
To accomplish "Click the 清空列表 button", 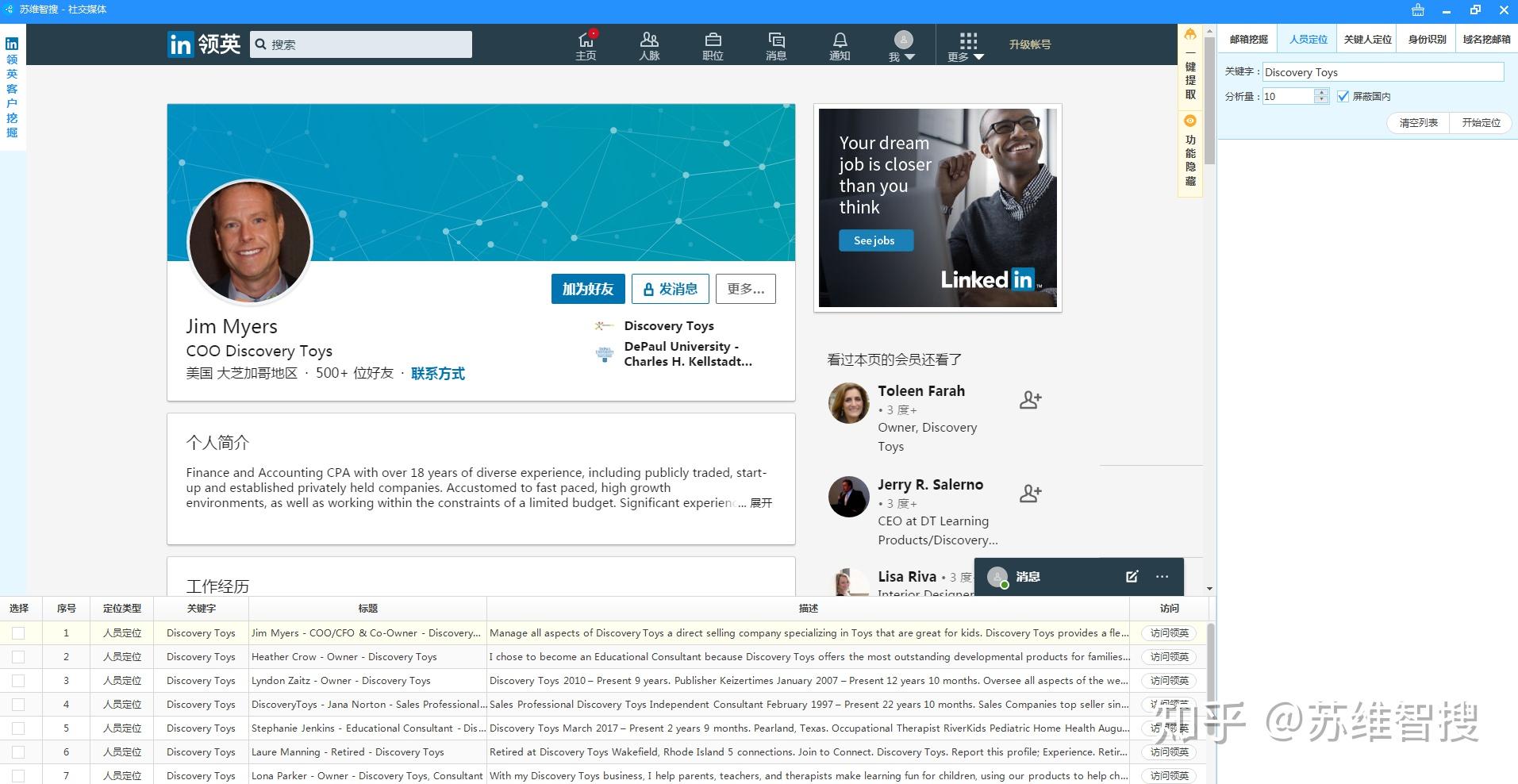I will (1418, 123).
